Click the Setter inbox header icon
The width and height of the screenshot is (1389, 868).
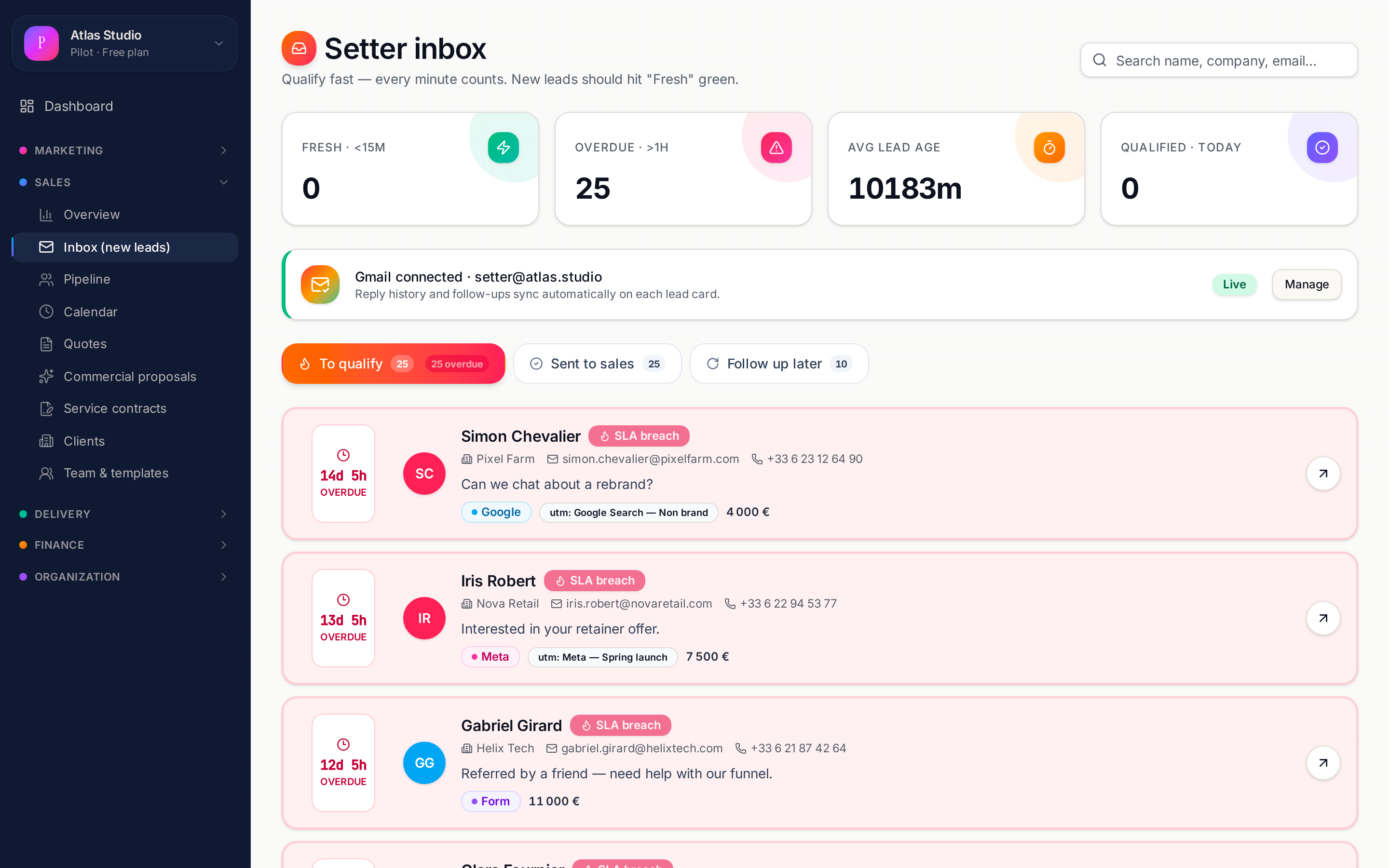299,48
